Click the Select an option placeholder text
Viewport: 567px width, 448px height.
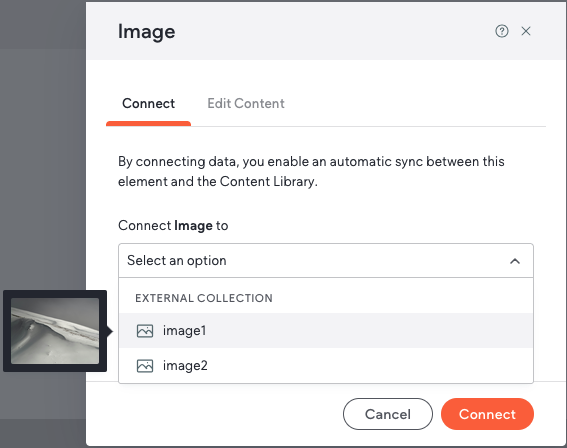(x=177, y=261)
